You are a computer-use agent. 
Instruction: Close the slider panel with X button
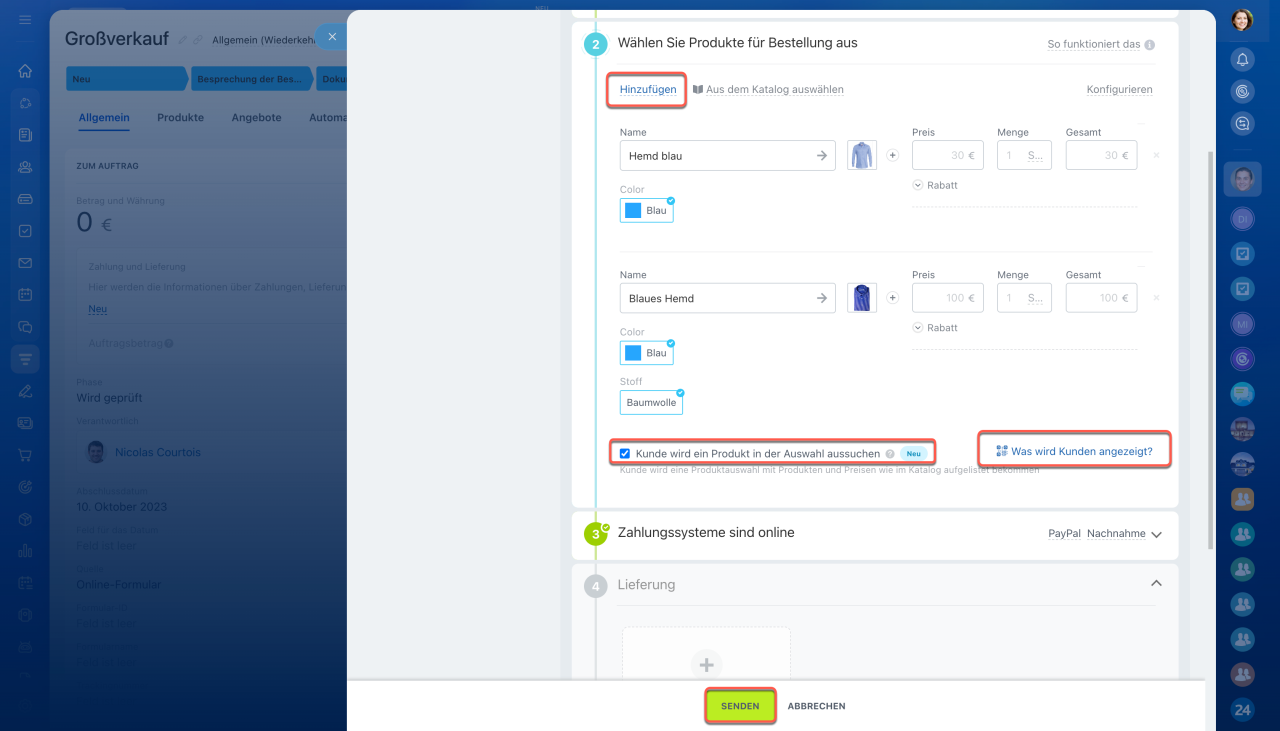tap(332, 37)
